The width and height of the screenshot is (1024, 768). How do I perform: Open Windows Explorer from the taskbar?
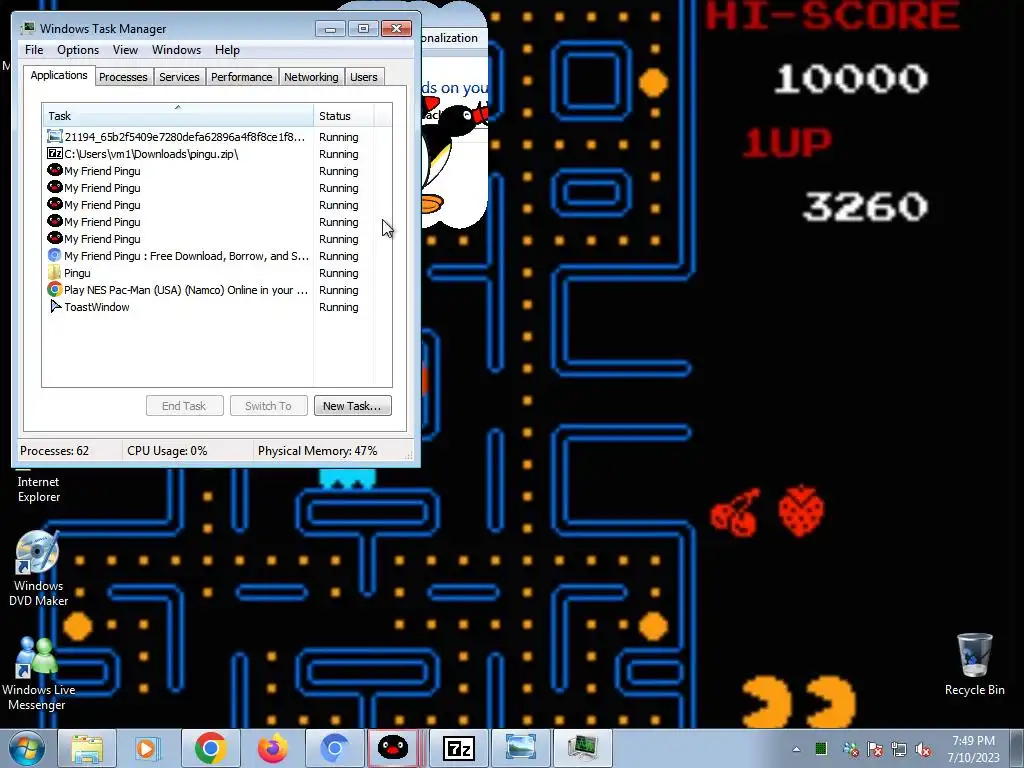coord(86,748)
